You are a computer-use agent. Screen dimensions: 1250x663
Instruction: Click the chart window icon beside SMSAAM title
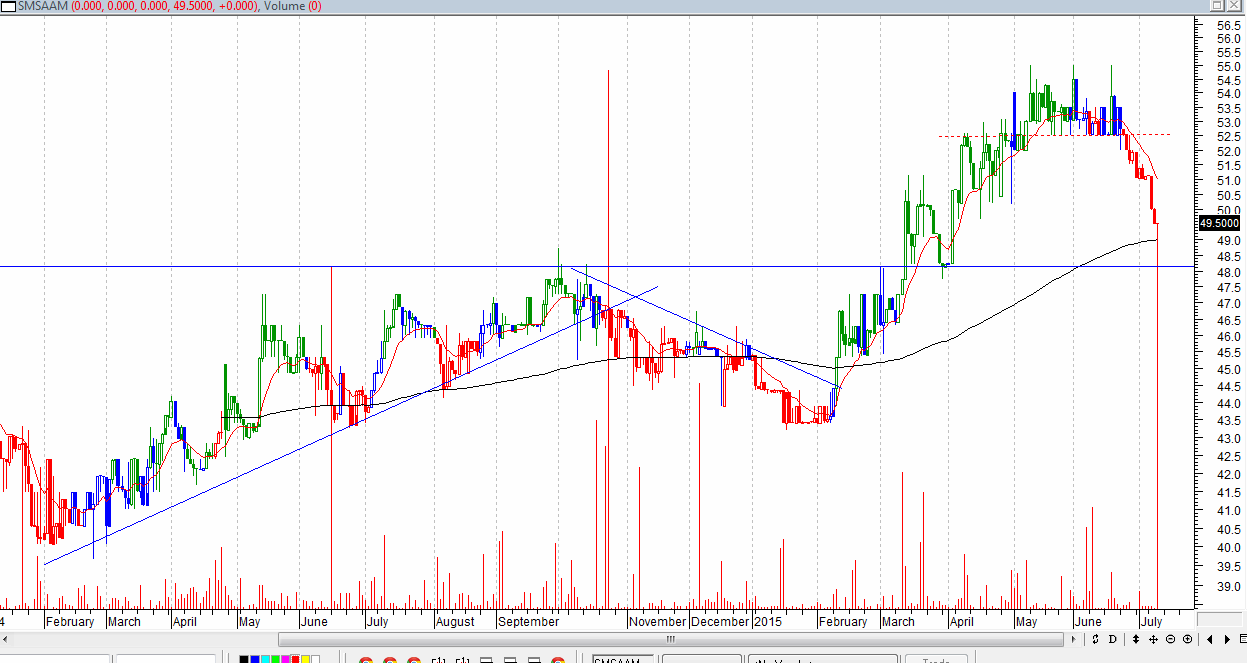click(8, 6)
